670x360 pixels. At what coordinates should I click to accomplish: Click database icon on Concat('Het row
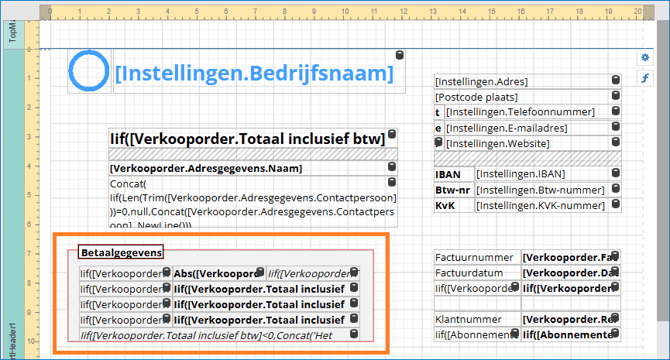coord(354,334)
